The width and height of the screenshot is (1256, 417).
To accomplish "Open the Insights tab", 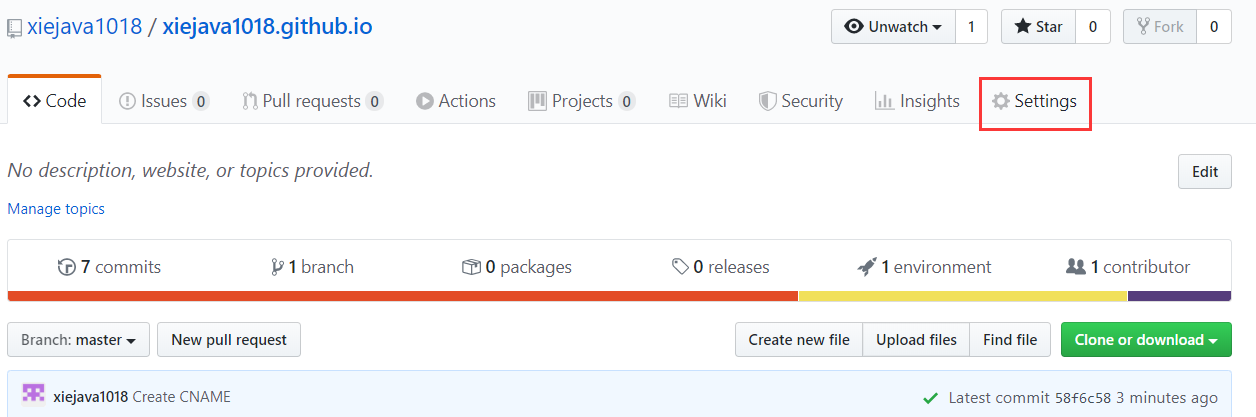I will (917, 101).
